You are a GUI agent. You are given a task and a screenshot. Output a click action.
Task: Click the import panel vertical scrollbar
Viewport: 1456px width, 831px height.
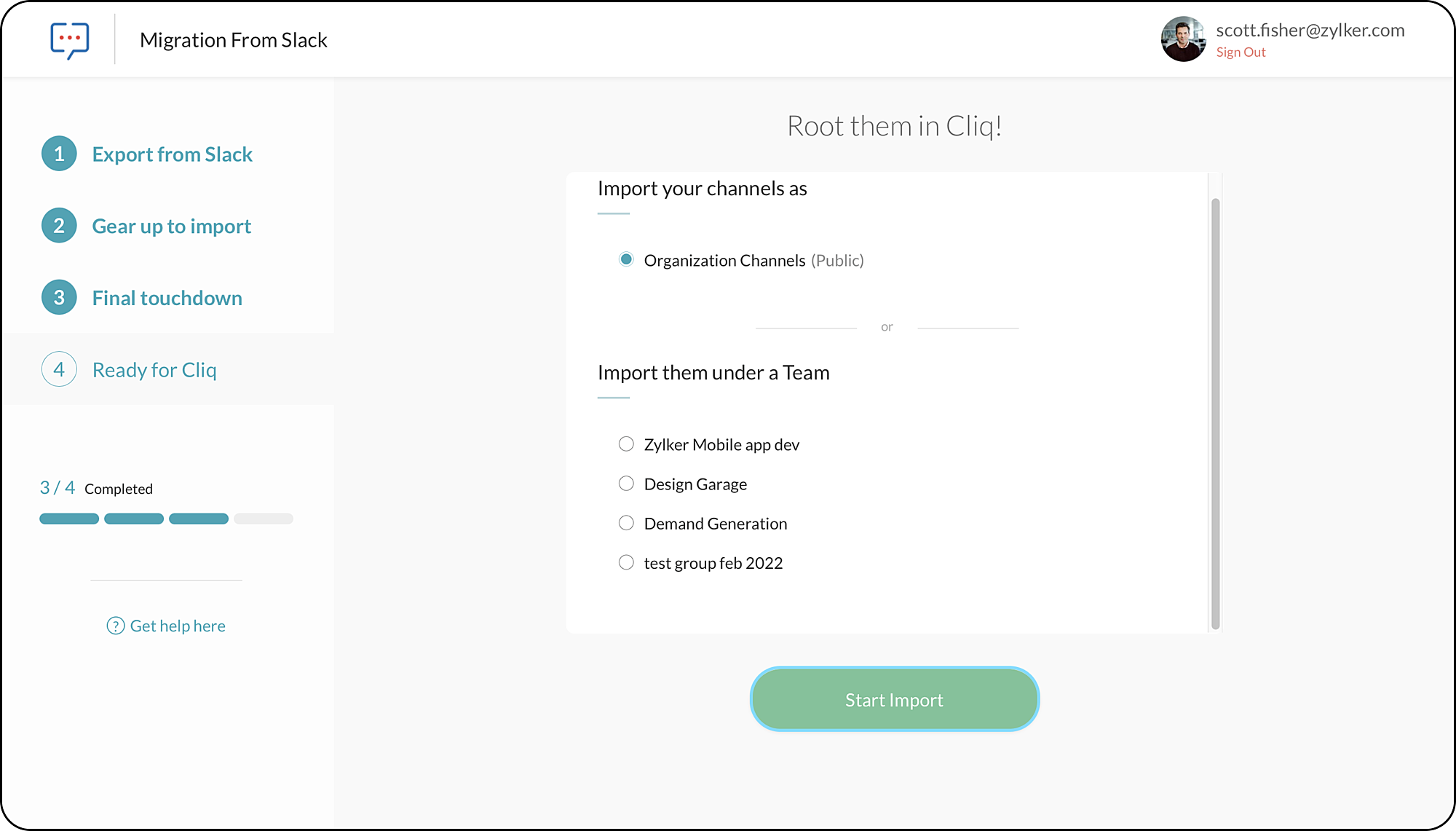[x=1215, y=413]
